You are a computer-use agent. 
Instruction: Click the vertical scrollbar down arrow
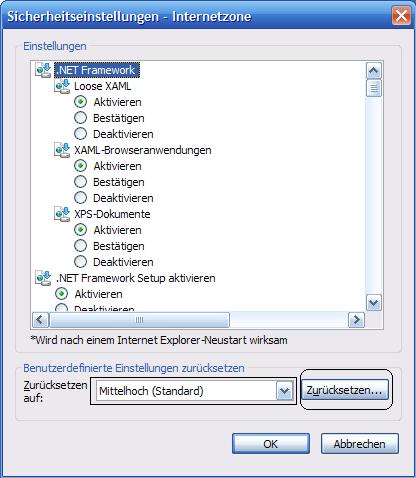pos(374,303)
